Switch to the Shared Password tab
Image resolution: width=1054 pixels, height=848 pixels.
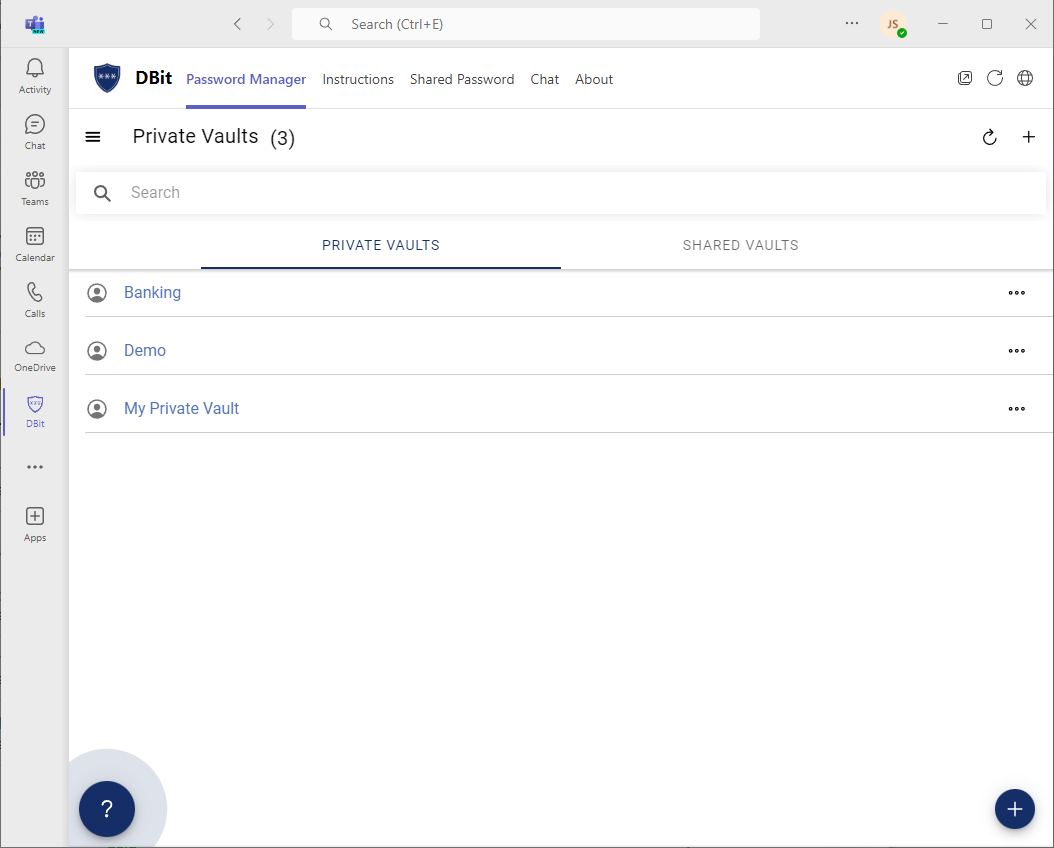462,79
